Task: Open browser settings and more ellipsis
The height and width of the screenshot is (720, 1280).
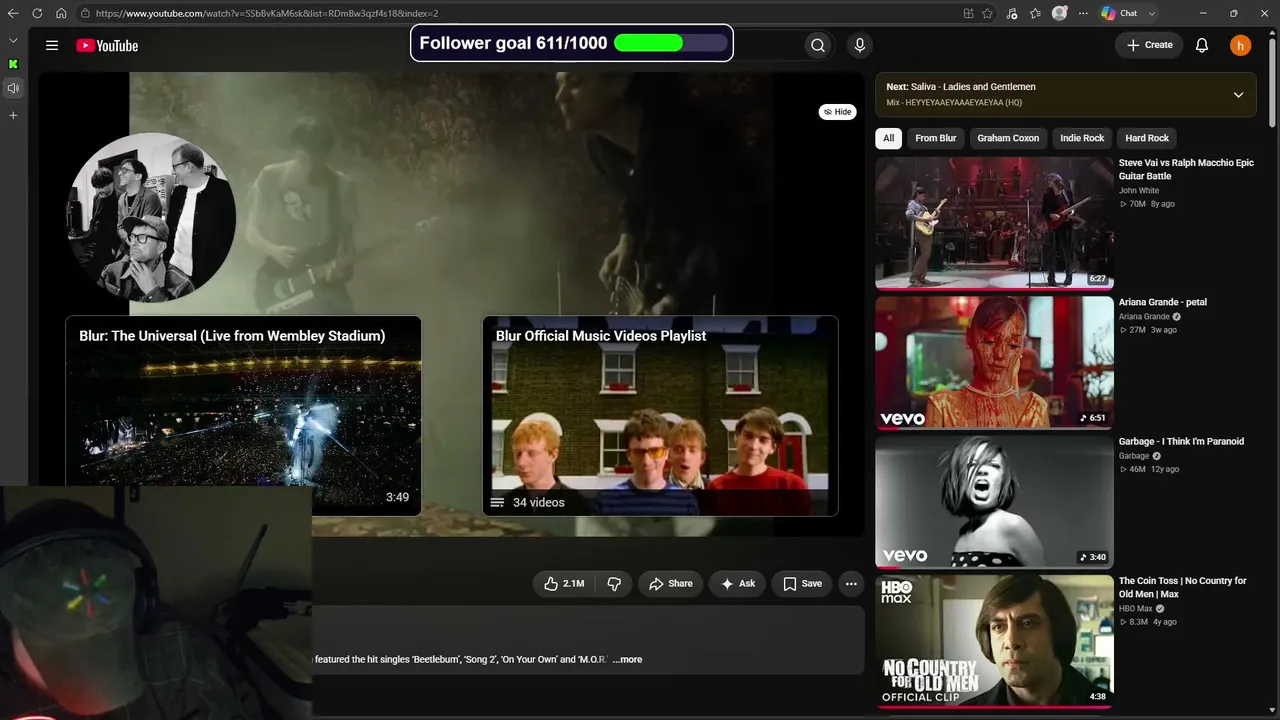Action: tap(1083, 13)
